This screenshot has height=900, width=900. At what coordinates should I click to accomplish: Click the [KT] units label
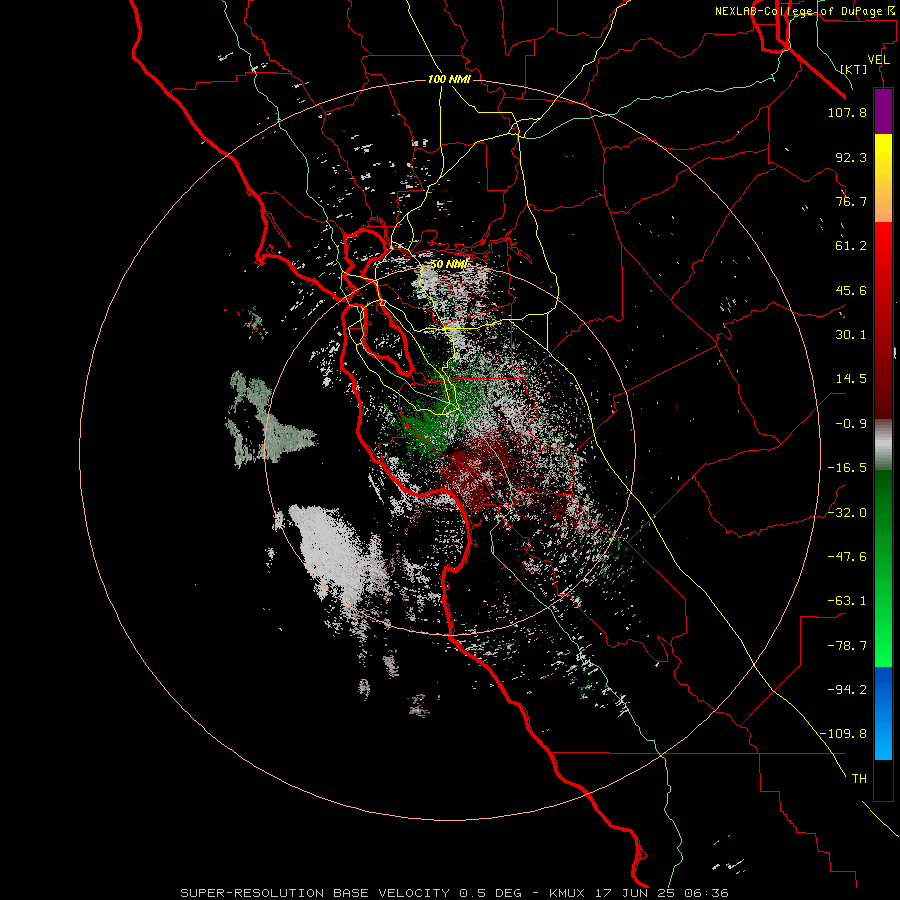point(854,69)
